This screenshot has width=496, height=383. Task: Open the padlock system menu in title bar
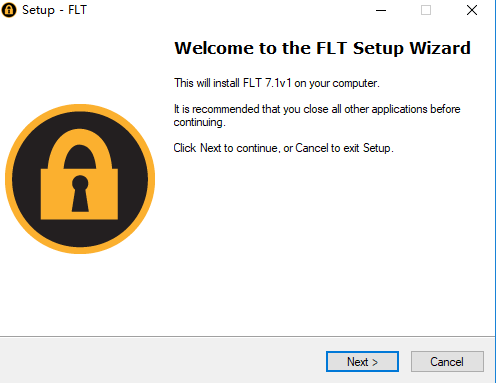click(x=9, y=10)
